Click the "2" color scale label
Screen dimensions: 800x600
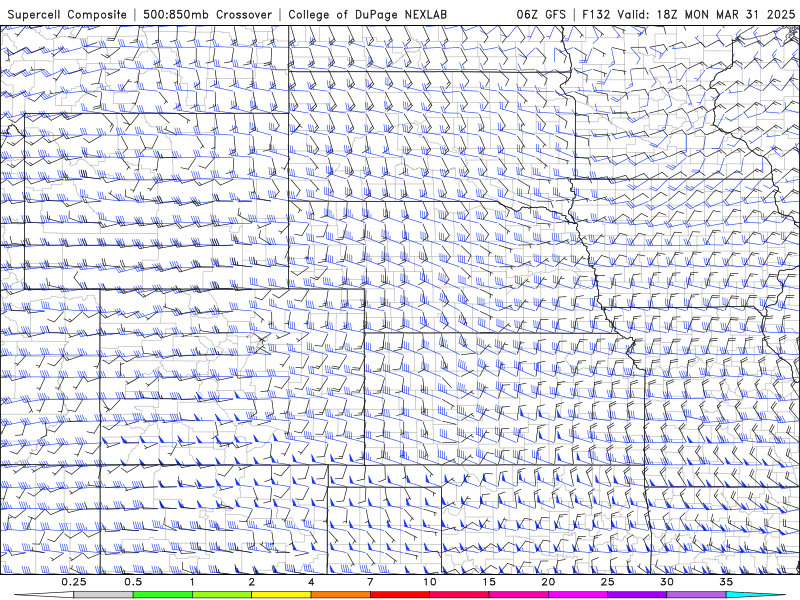coord(252,582)
